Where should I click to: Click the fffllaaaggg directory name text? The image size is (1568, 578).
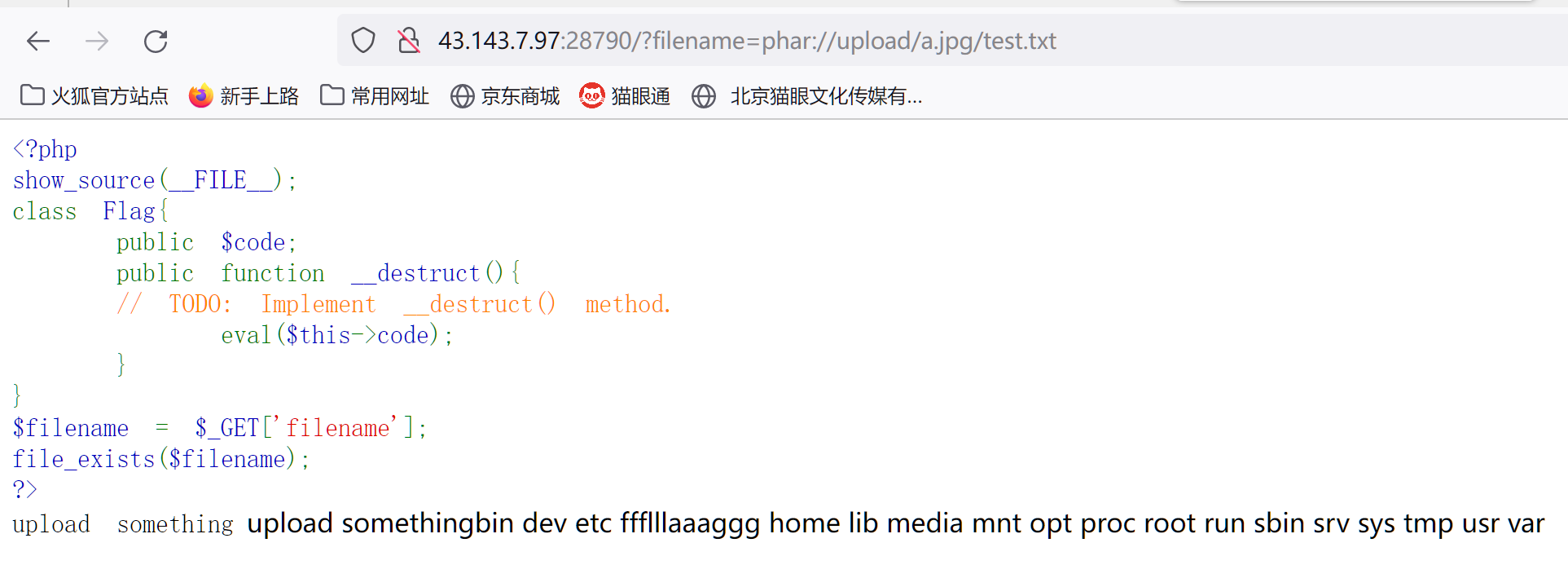click(x=690, y=523)
